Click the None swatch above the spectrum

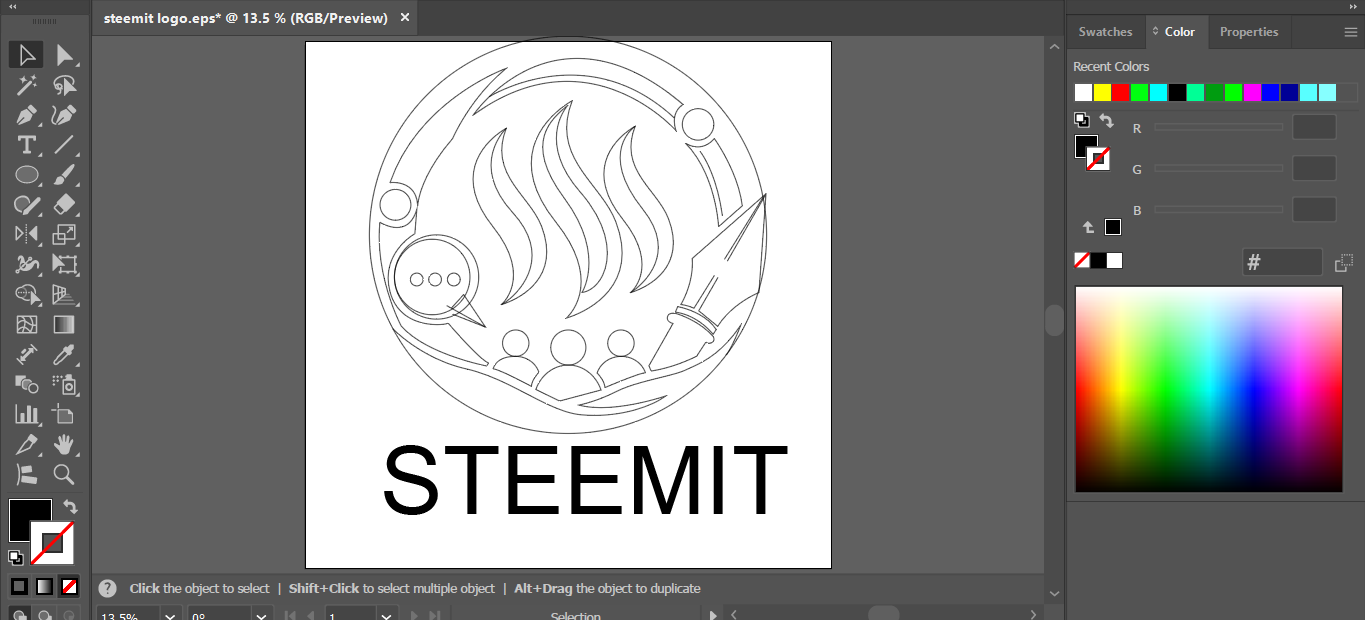(x=1082, y=260)
